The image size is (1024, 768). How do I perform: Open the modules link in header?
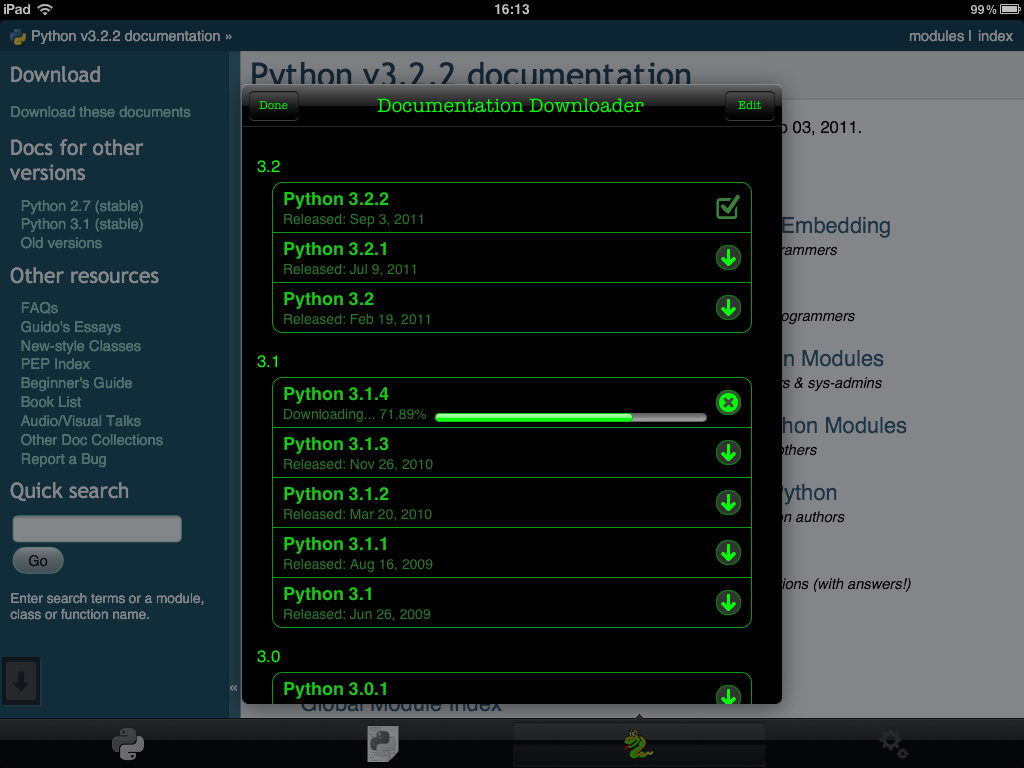(x=936, y=36)
